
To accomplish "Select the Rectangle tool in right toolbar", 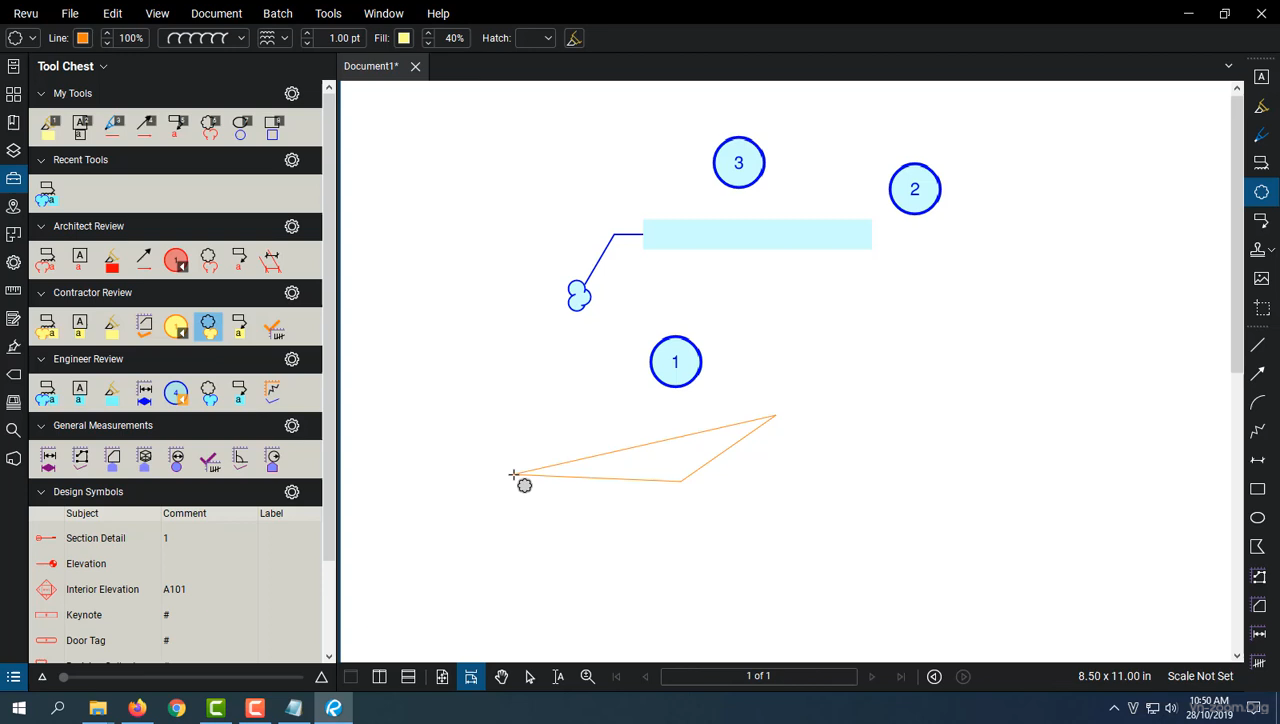I will 1259,489.
